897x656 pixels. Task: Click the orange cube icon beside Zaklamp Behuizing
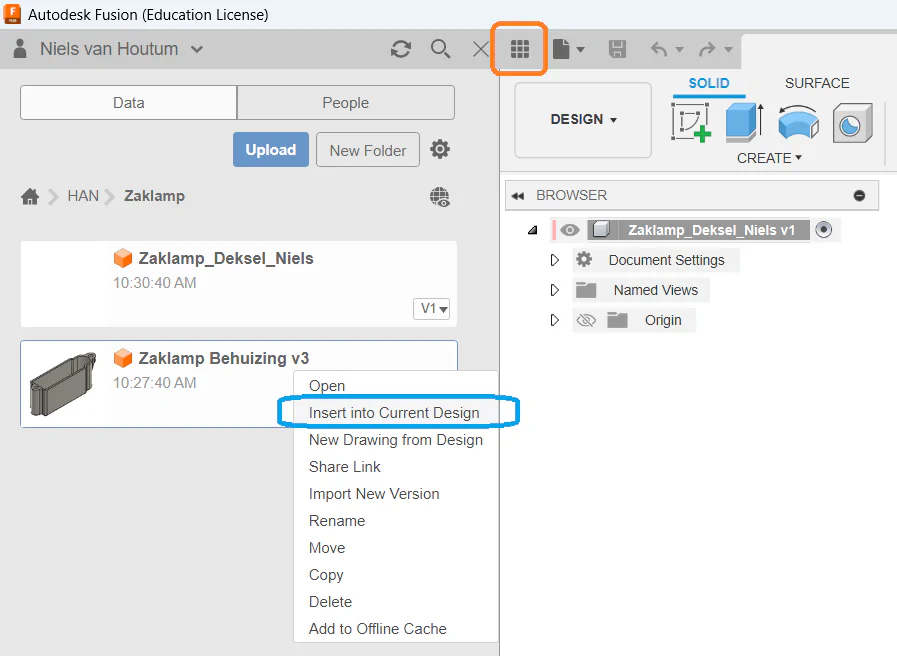(x=123, y=359)
